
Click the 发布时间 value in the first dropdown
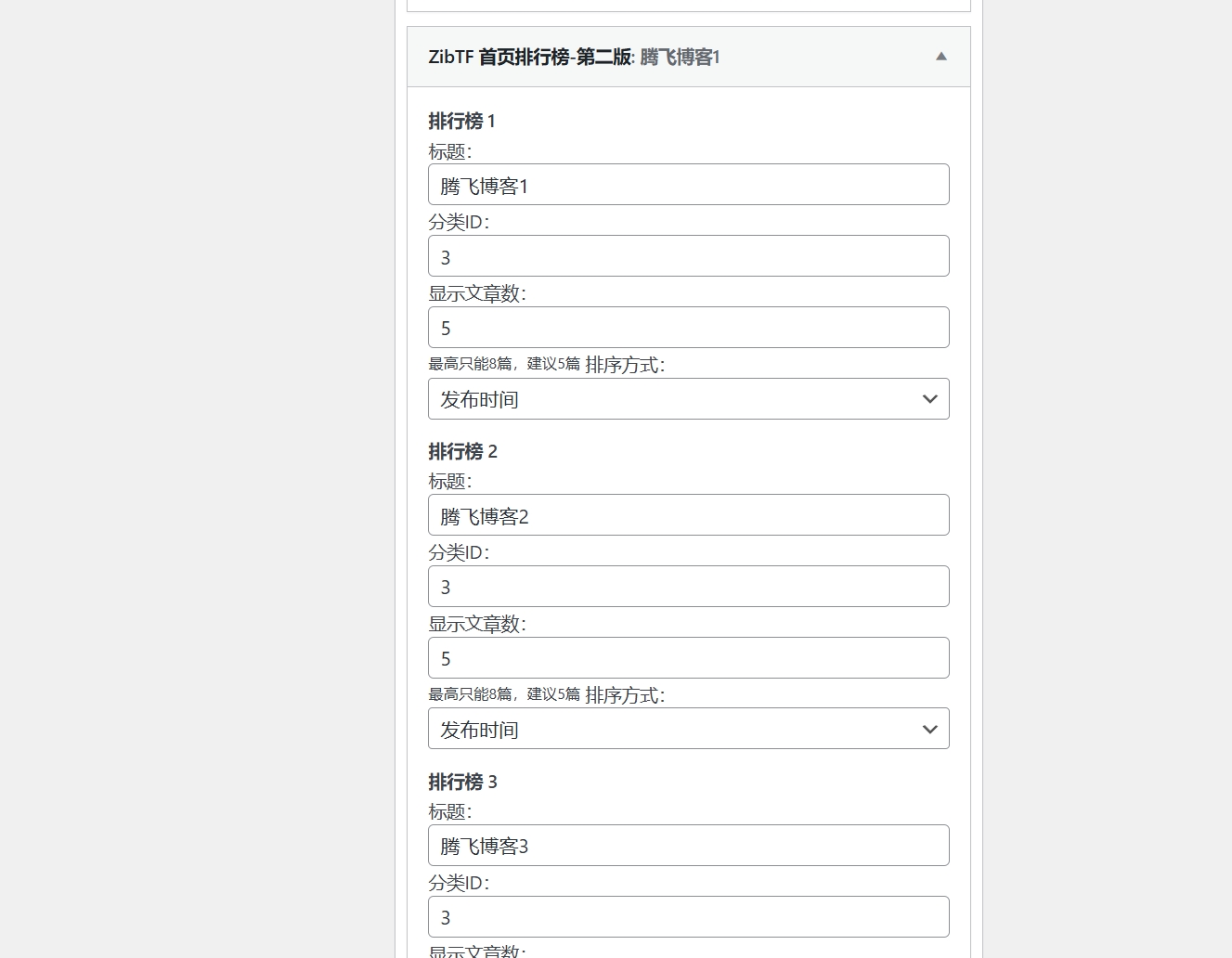point(479,398)
